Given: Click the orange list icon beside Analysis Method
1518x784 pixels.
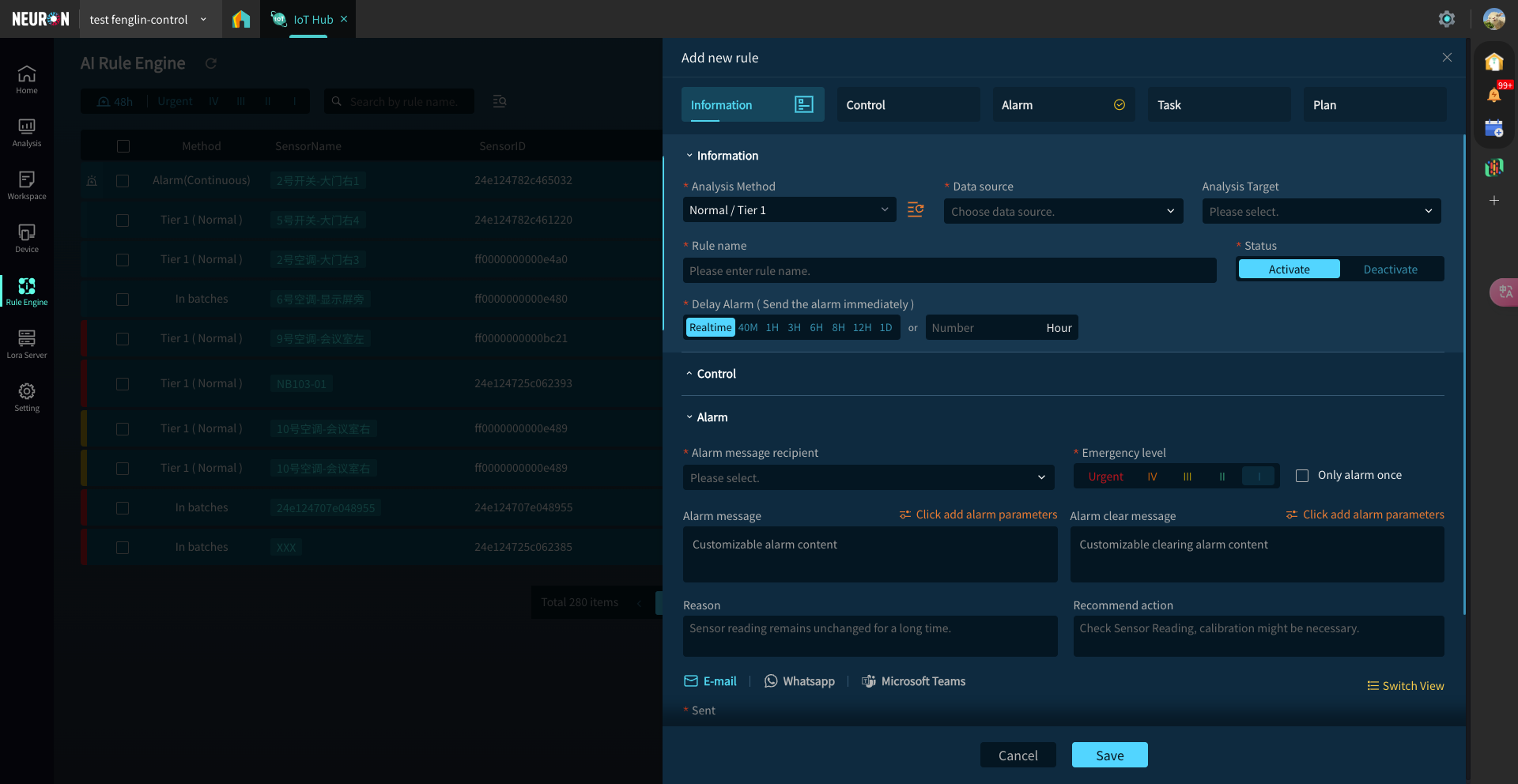Looking at the screenshot, I should pos(916,209).
